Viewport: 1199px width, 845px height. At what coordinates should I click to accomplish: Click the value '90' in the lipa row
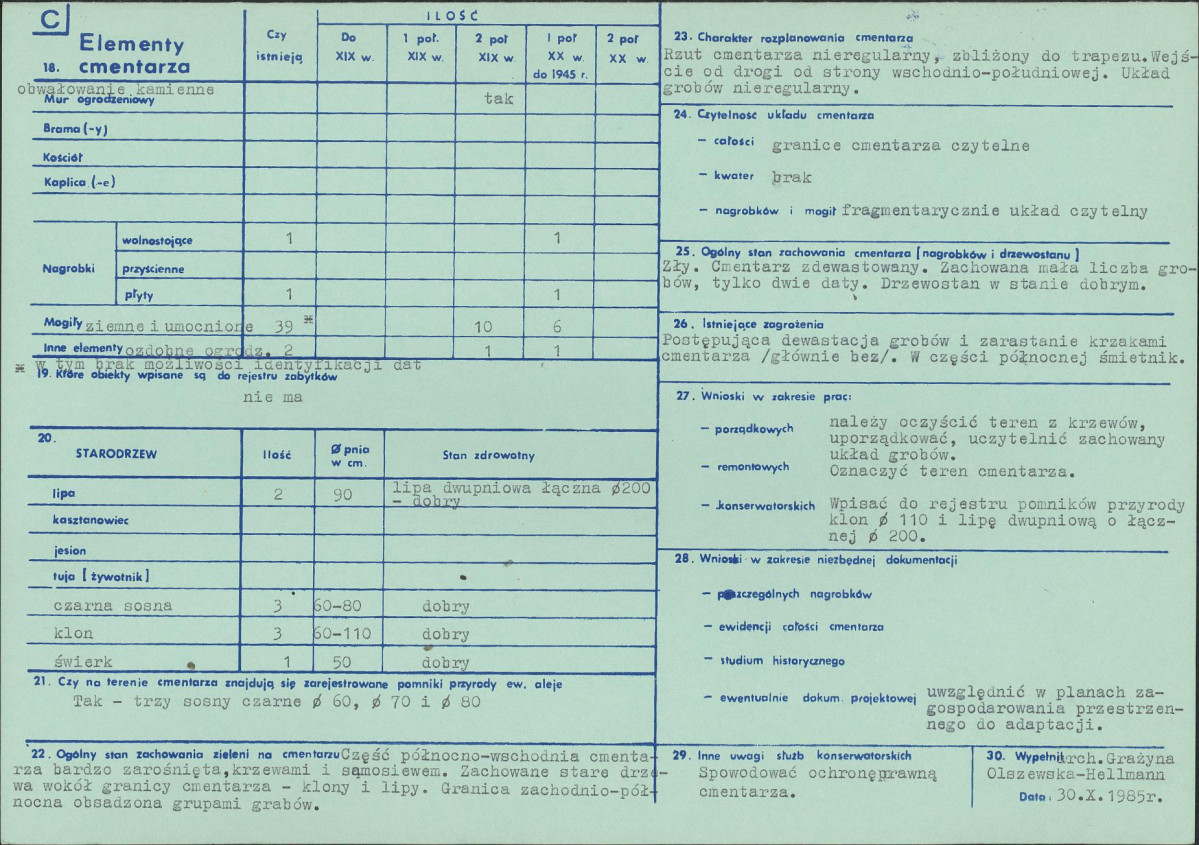343,495
